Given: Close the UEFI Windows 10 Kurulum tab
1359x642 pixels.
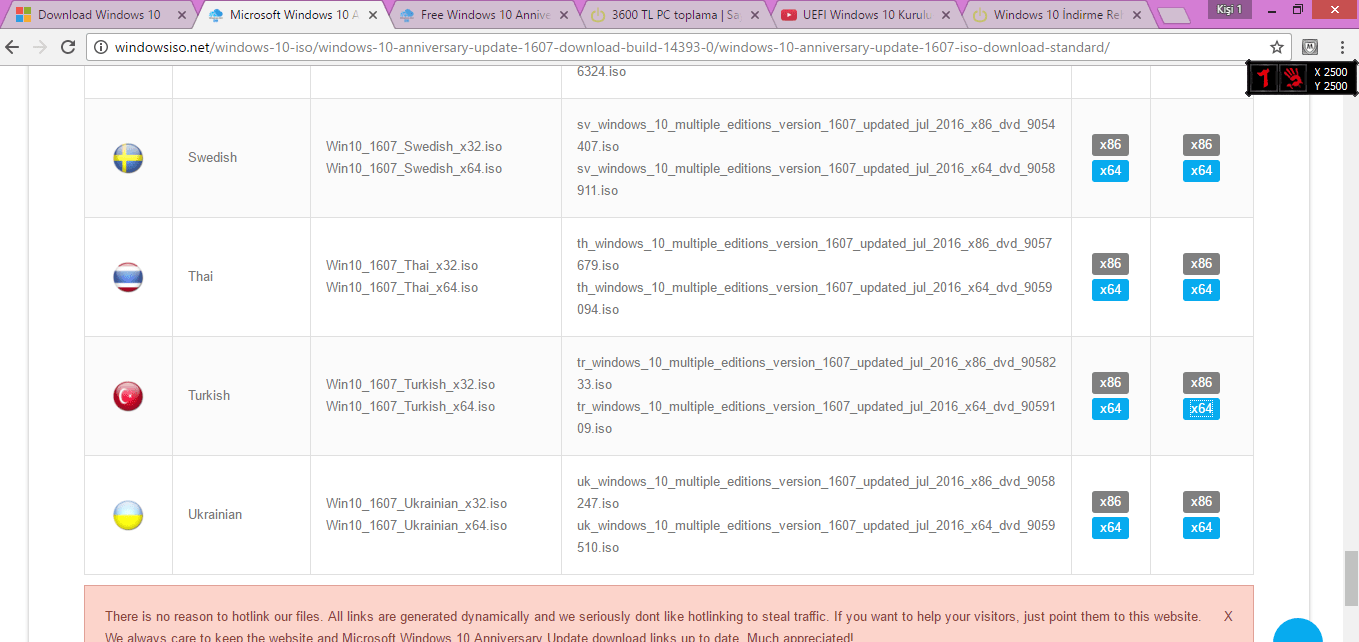Looking at the screenshot, I should click(x=948, y=15).
